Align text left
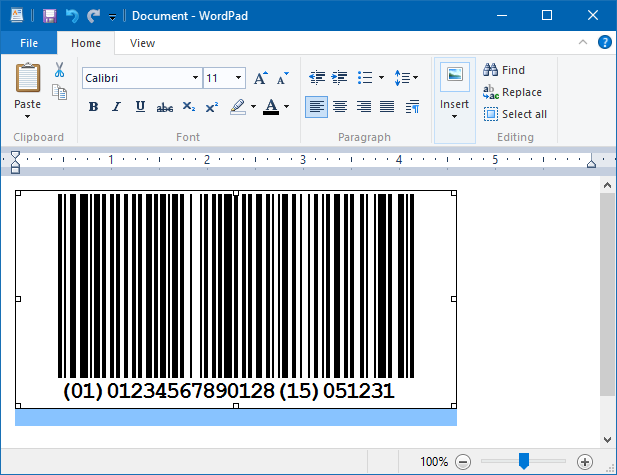The height and width of the screenshot is (475, 617). tap(316, 107)
